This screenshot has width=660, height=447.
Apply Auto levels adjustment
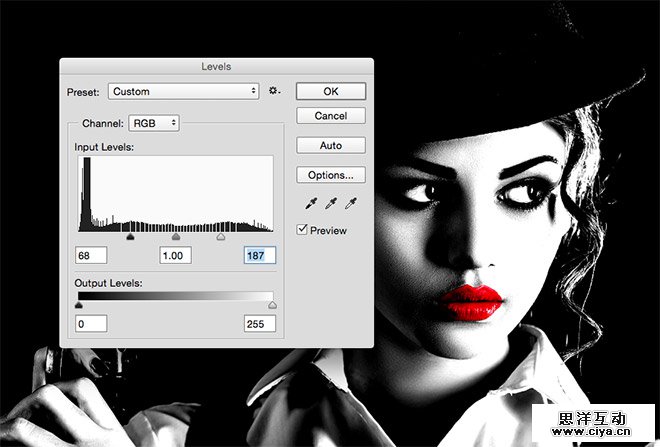(330, 146)
